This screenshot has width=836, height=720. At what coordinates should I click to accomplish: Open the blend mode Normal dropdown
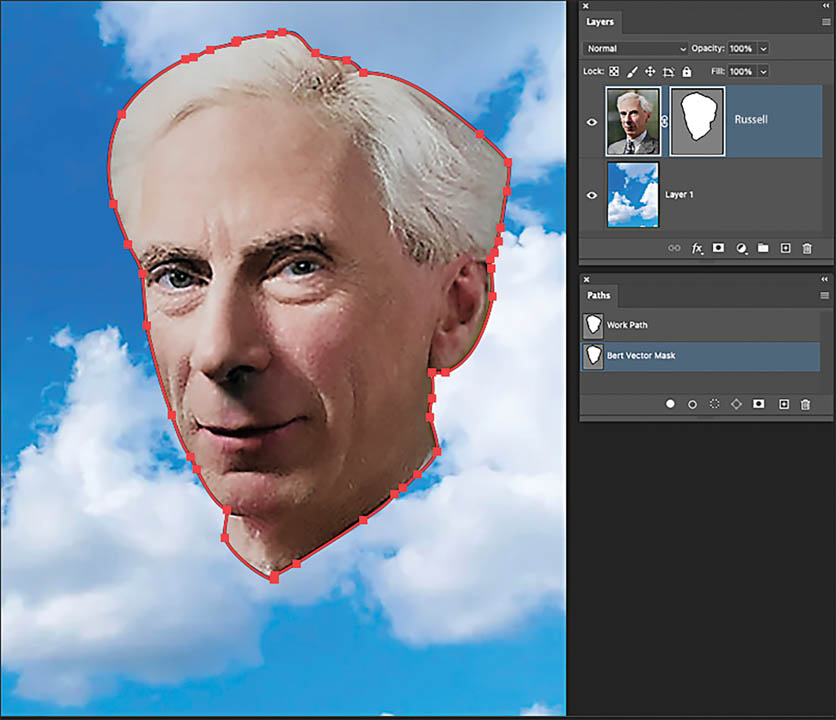coord(635,49)
